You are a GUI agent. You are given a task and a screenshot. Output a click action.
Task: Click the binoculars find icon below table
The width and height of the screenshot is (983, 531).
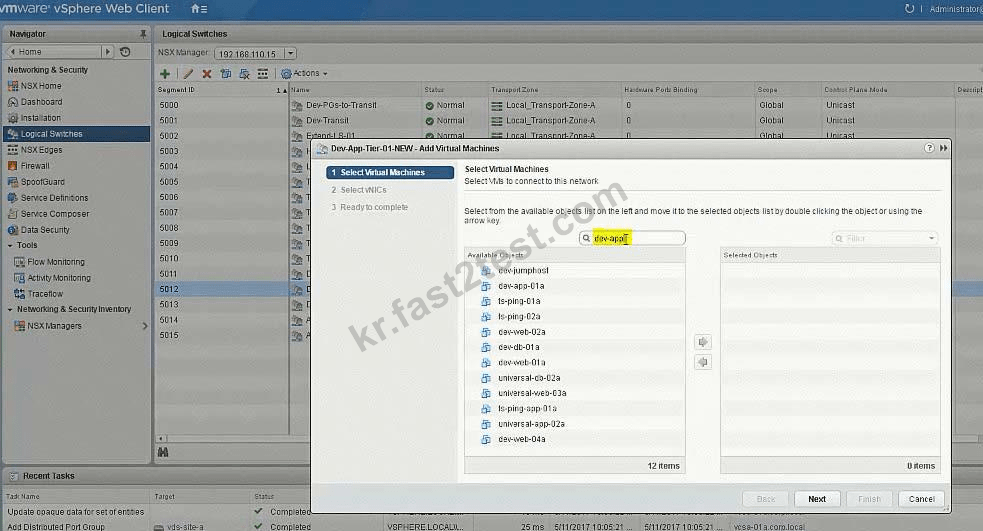click(163, 452)
